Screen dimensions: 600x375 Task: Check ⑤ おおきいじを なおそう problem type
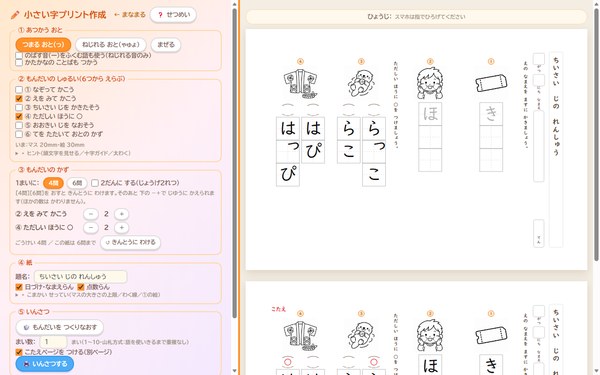click(x=19, y=125)
